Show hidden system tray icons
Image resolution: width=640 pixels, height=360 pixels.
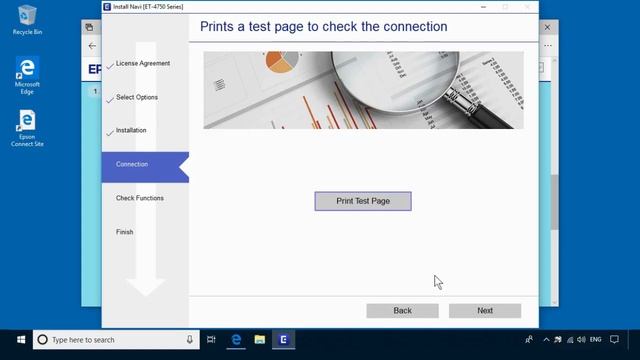pyautogui.click(x=546, y=340)
